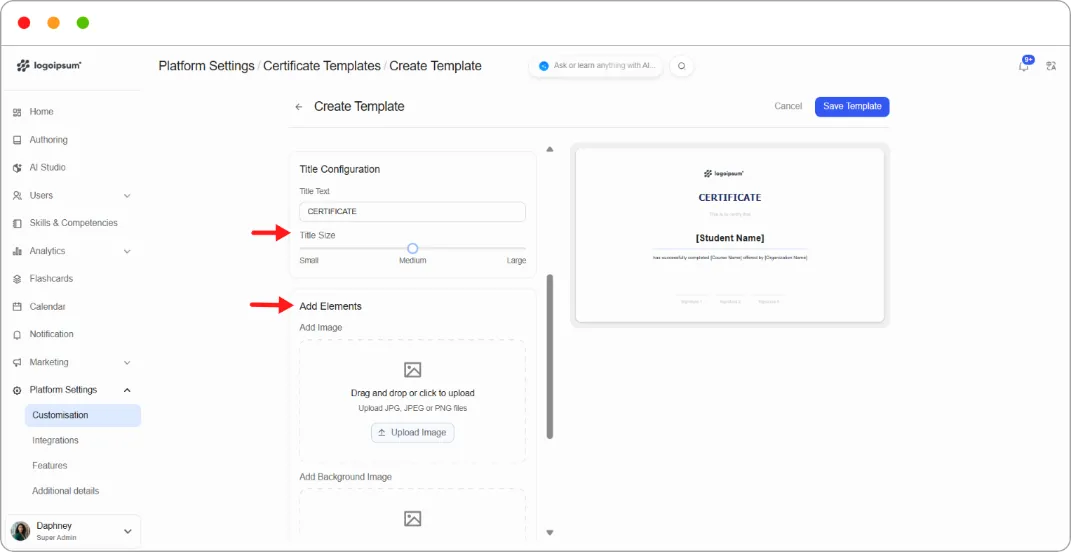Viewport: 1071px width, 552px height.
Task: Click the Medium size label
Action: (413, 260)
